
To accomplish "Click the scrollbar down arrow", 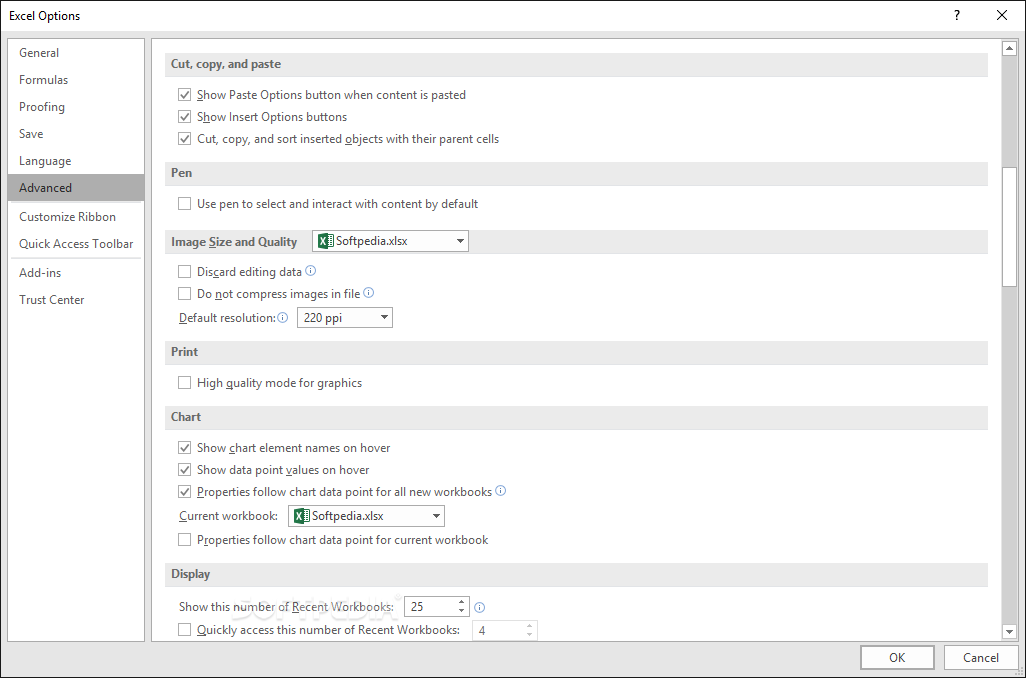I will [x=1009, y=632].
